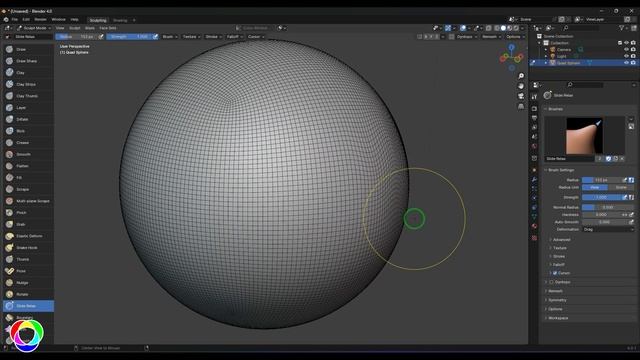Click the Slide Relax brush preview thumbnail
The image size is (640, 360).
click(x=584, y=136)
